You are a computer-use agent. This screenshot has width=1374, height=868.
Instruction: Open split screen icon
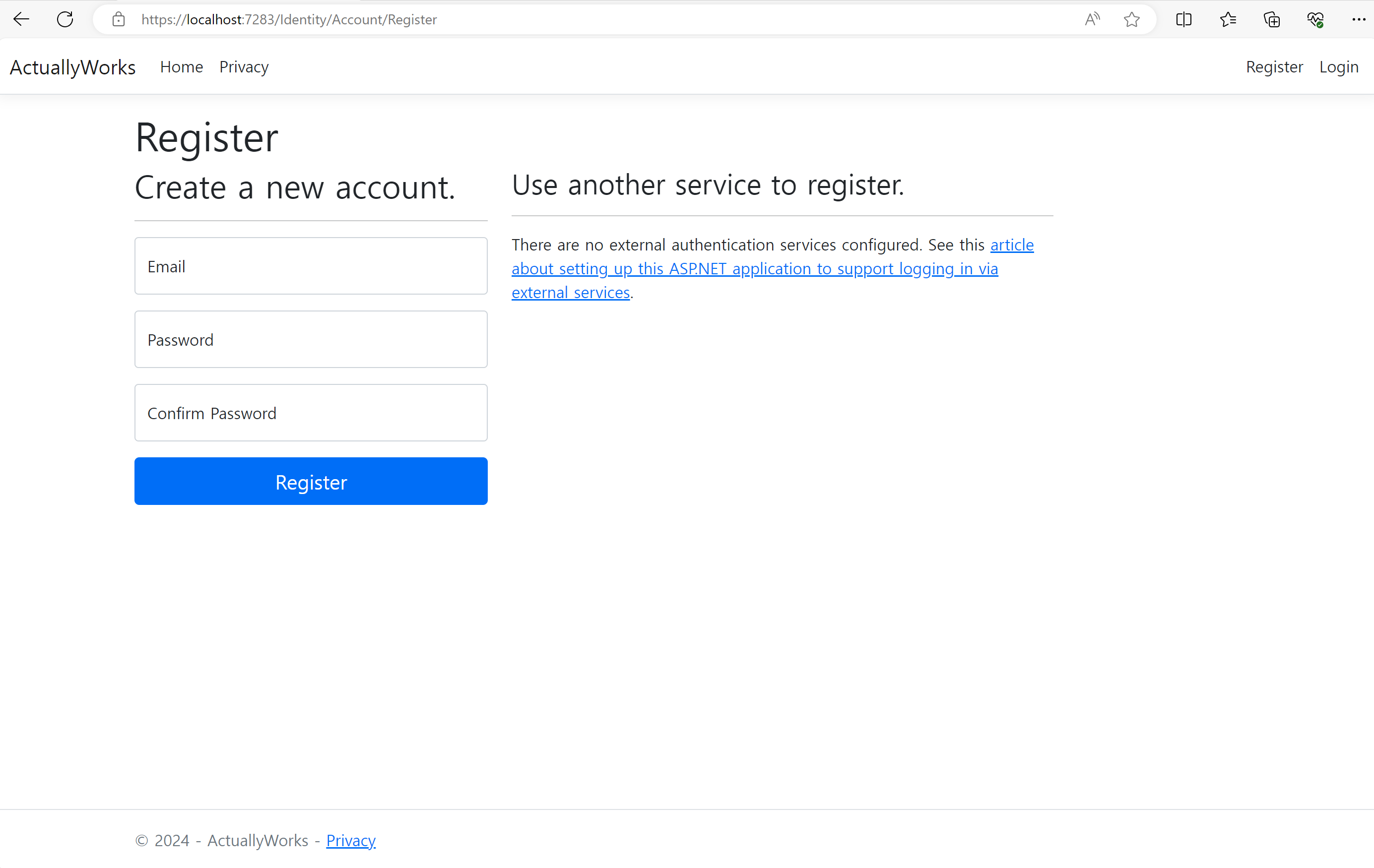click(1183, 19)
